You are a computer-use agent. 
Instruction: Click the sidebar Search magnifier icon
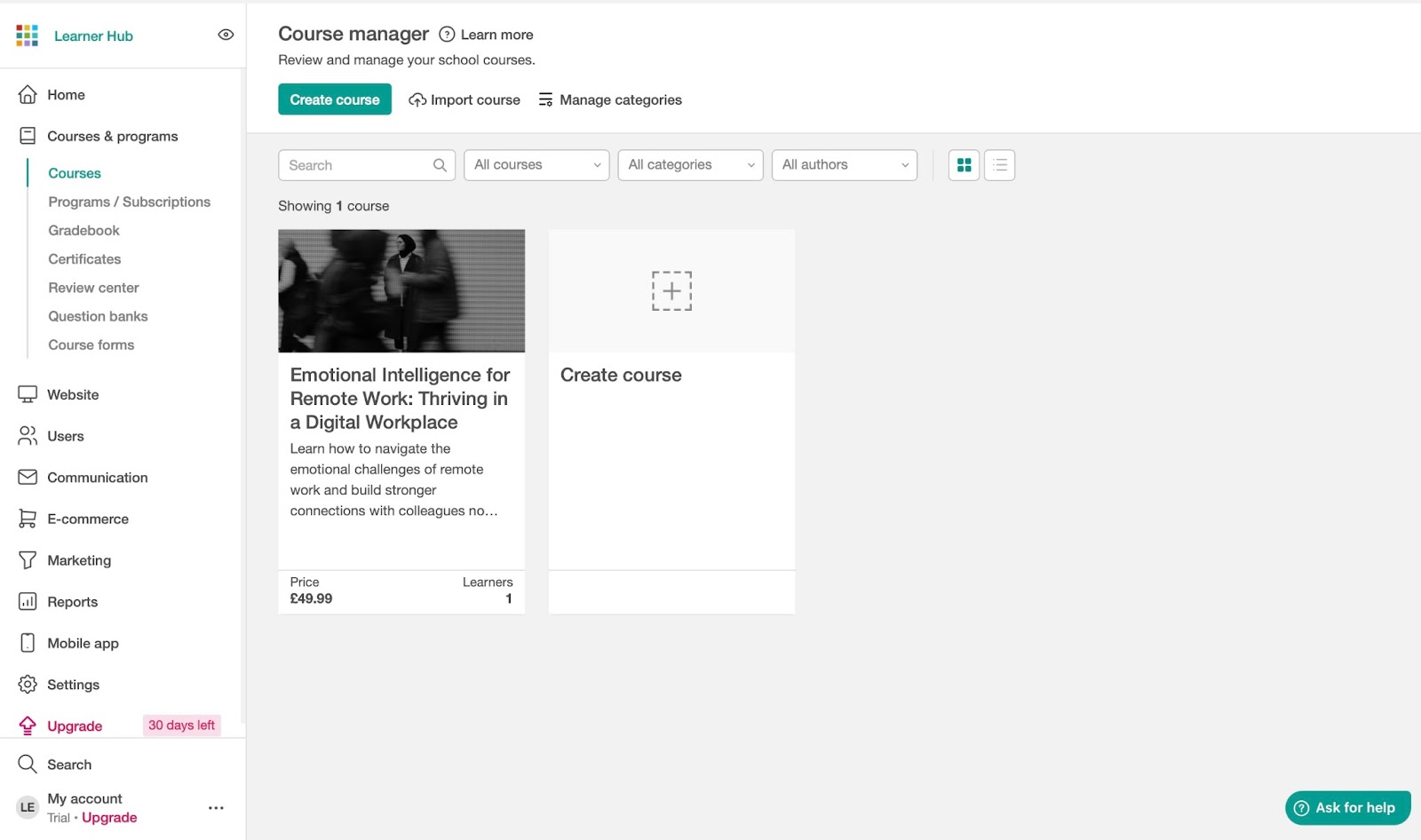(28, 765)
